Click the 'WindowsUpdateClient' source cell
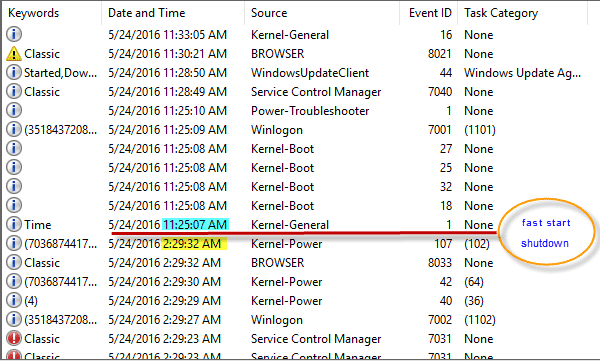The image size is (600, 362). (310, 73)
